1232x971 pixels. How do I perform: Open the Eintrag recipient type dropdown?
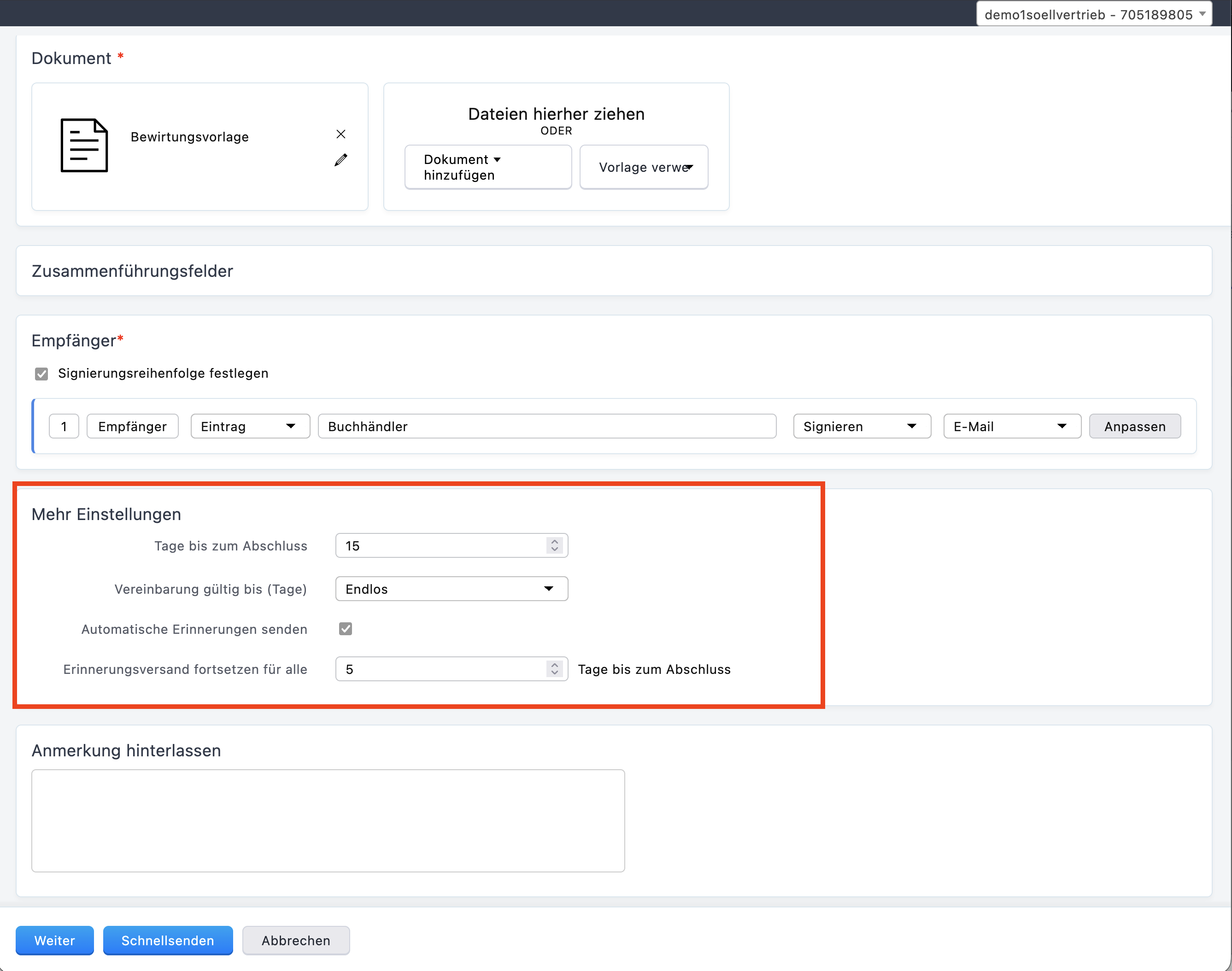(250, 427)
